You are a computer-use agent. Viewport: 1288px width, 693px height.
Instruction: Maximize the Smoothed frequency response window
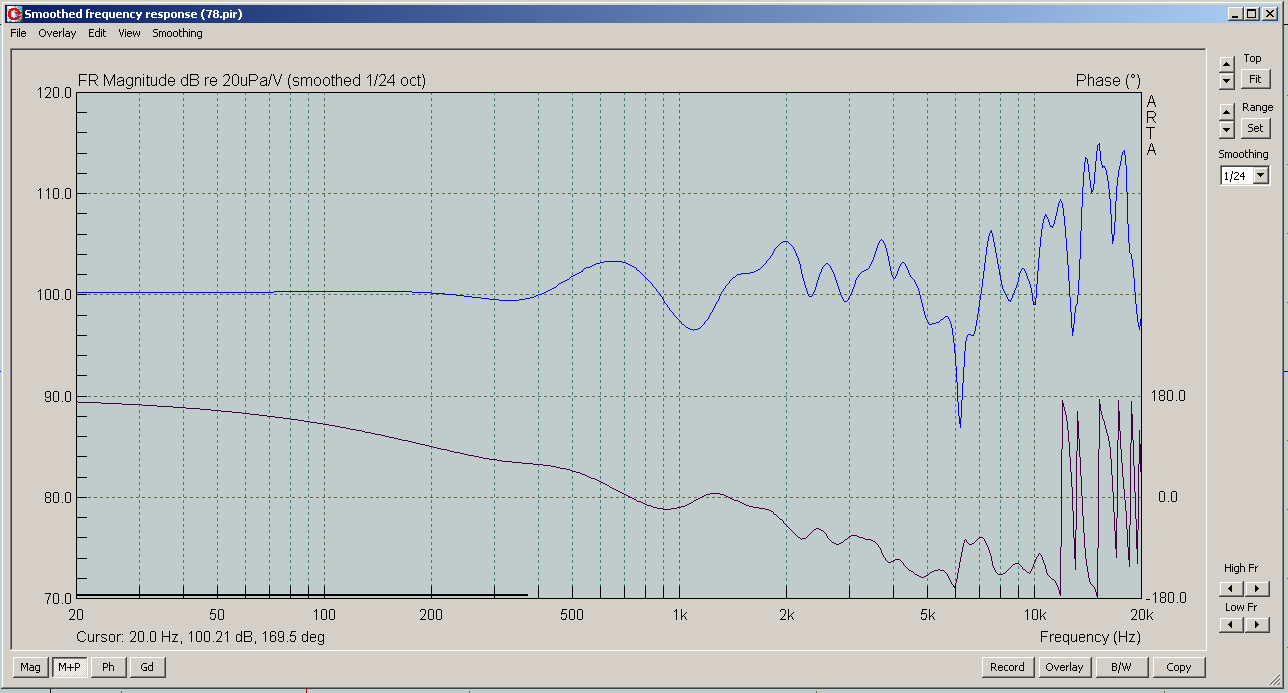tap(1251, 14)
